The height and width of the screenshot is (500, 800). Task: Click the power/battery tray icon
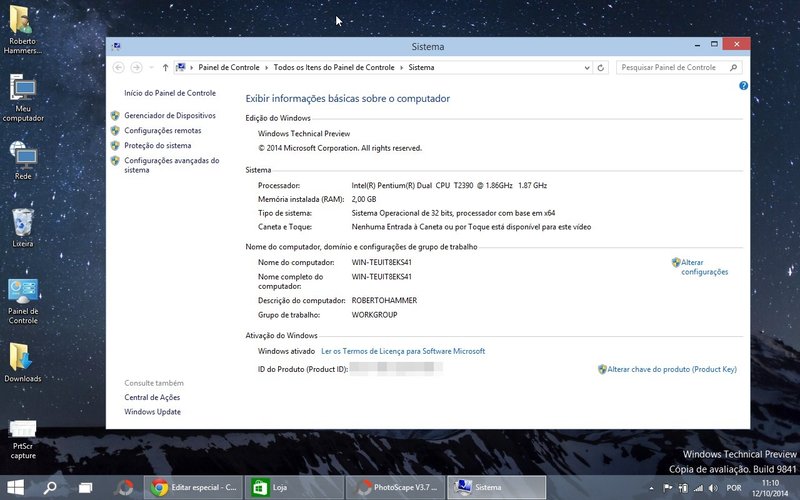coord(683,488)
